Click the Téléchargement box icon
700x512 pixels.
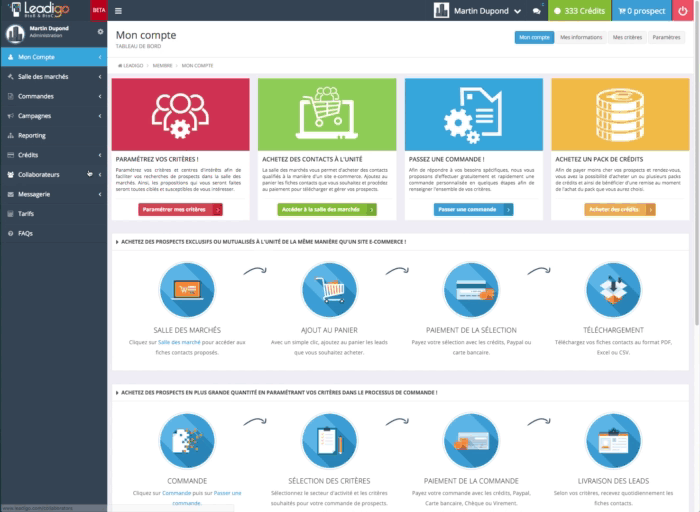coord(613,290)
